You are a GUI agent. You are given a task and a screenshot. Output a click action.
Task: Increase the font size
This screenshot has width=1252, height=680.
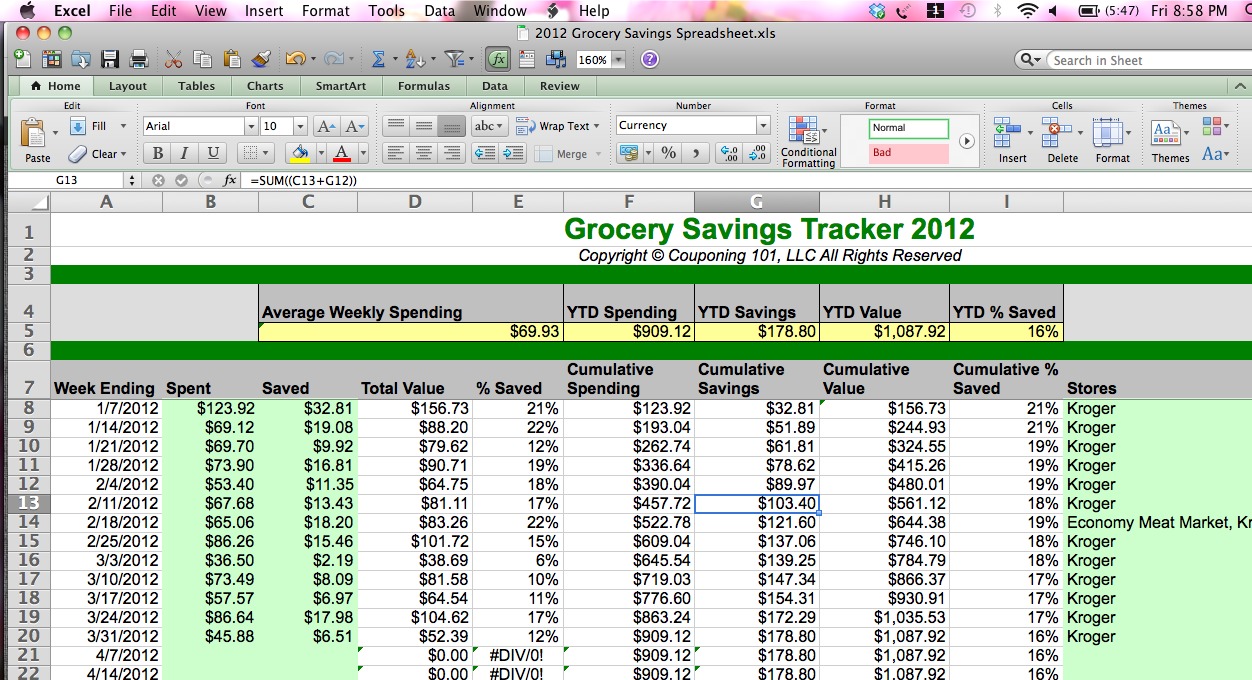pyautogui.click(x=326, y=126)
